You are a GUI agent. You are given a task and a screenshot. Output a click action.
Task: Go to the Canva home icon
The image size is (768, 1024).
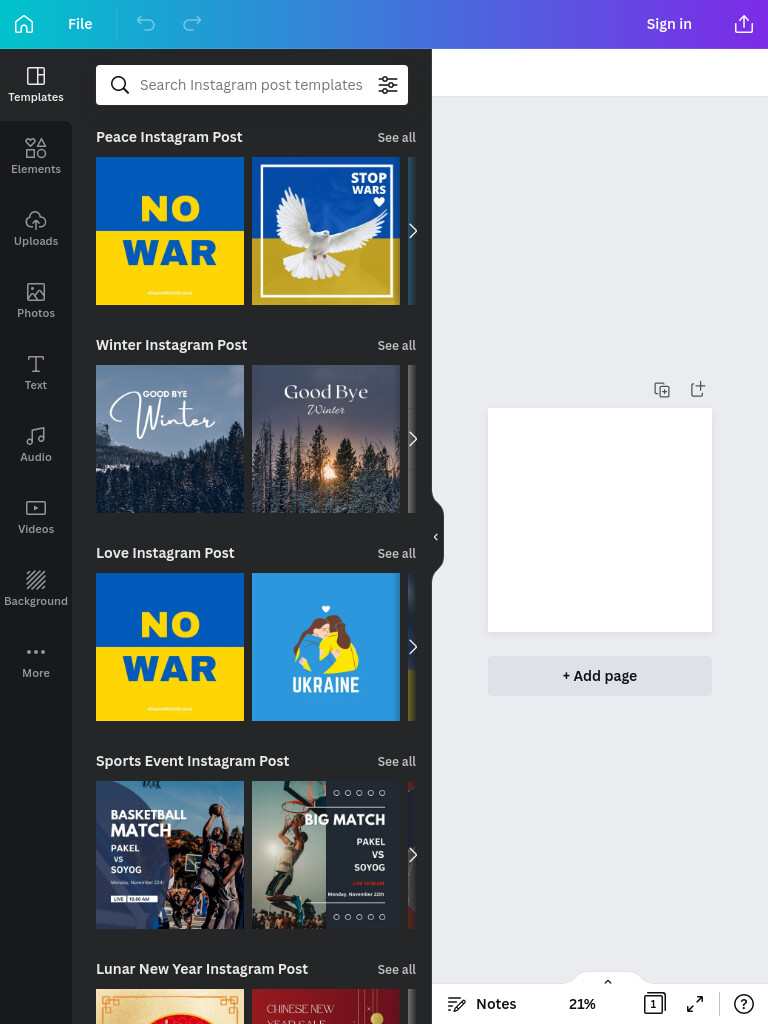pyautogui.click(x=24, y=24)
